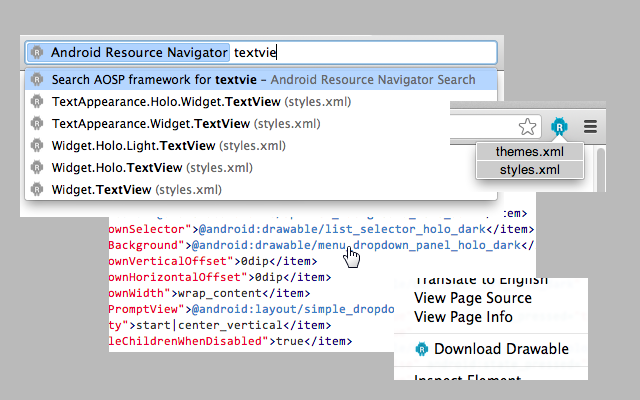
Task: Select 'Search AOSP framework for textvie' suggestion
Action: pyautogui.click(x=261, y=80)
